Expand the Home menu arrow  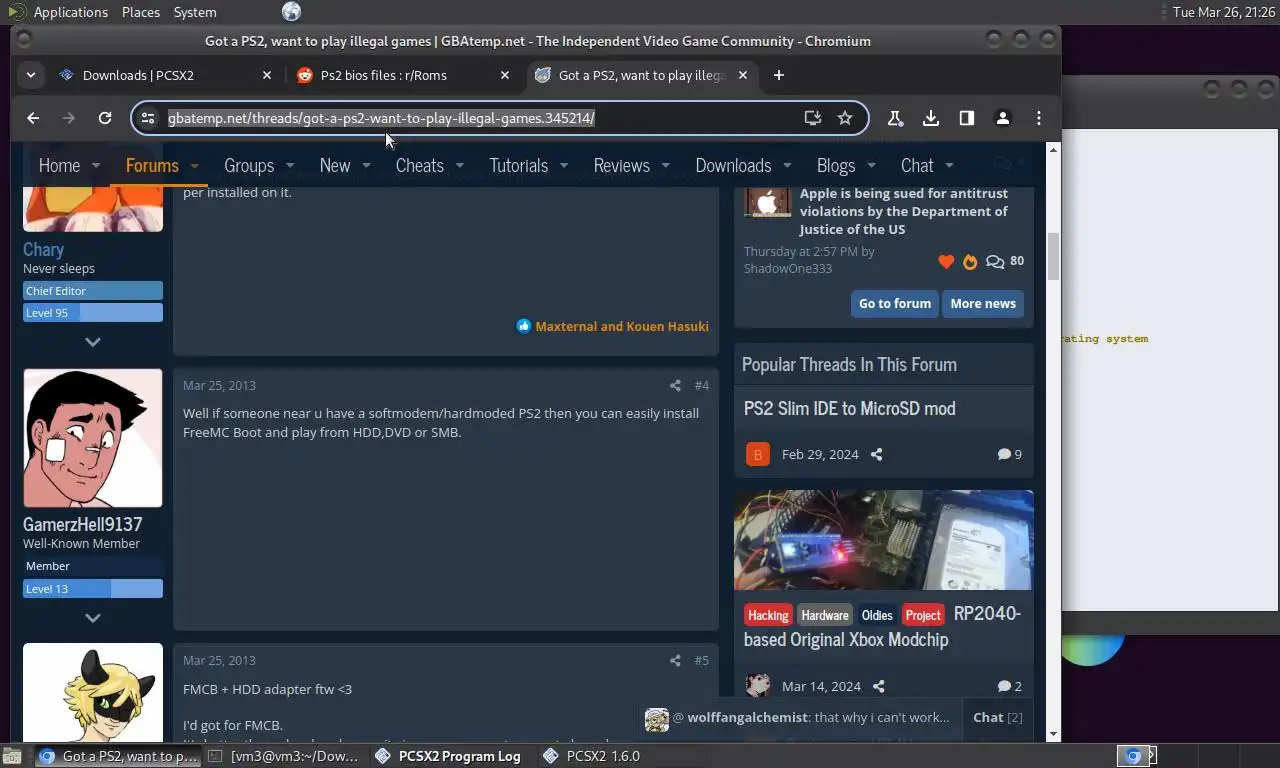click(x=96, y=166)
